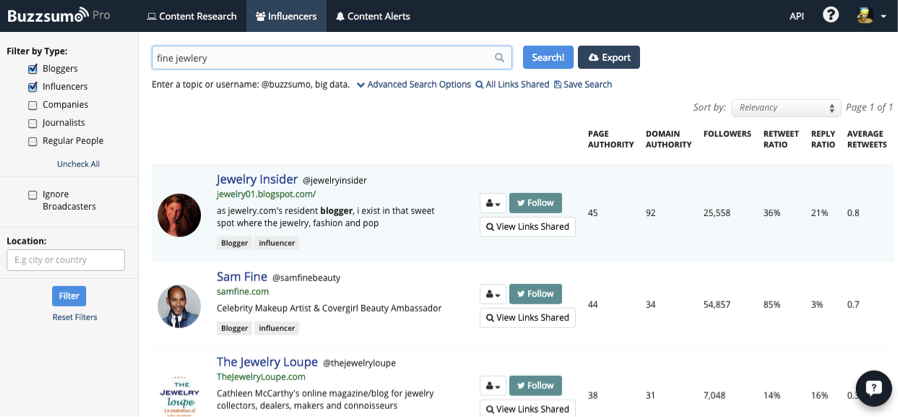The image size is (898, 417).
Task: Click the BuzzSumo Pro logo
Action: click(59, 15)
